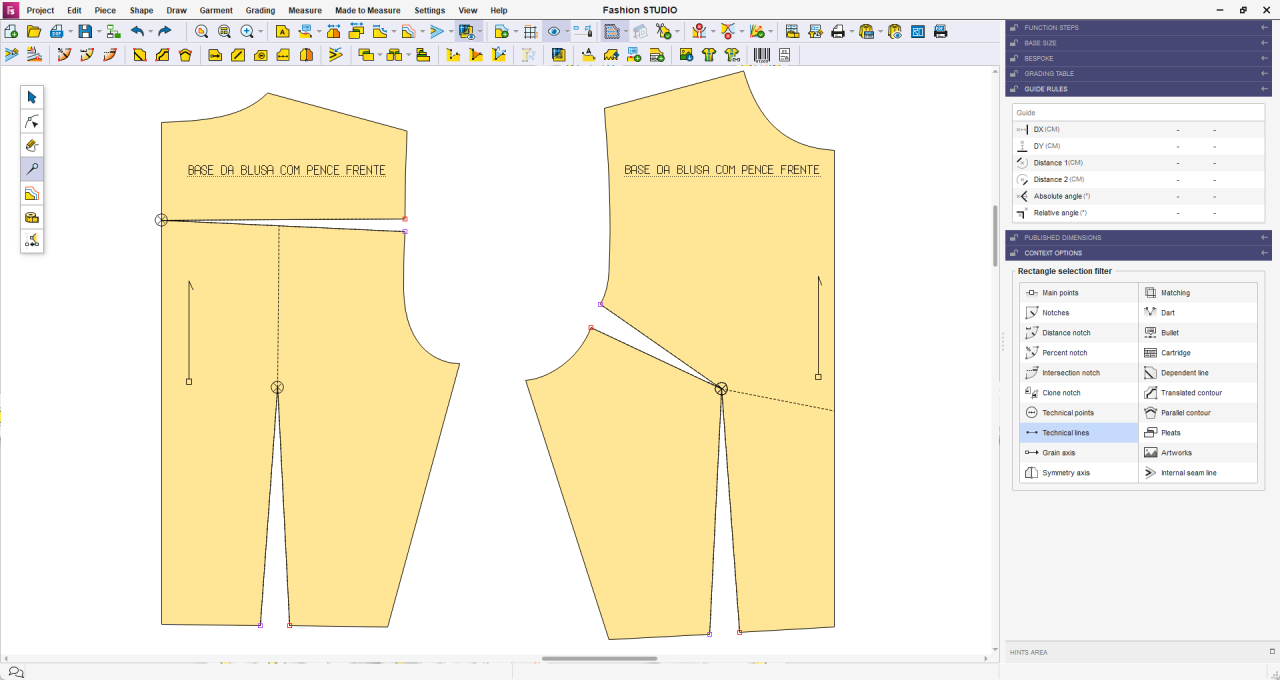This screenshot has width=1280, height=680.
Task: Click the horizontal scrollbar thumb below canvas
Action: point(599,659)
